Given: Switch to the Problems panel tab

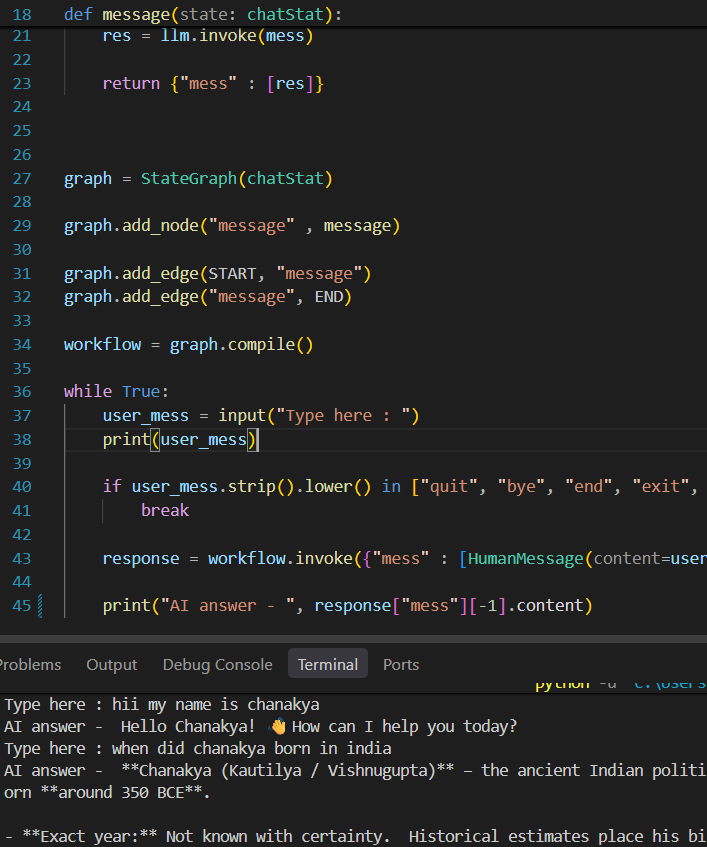Looking at the screenshot, I should [30, 664].
